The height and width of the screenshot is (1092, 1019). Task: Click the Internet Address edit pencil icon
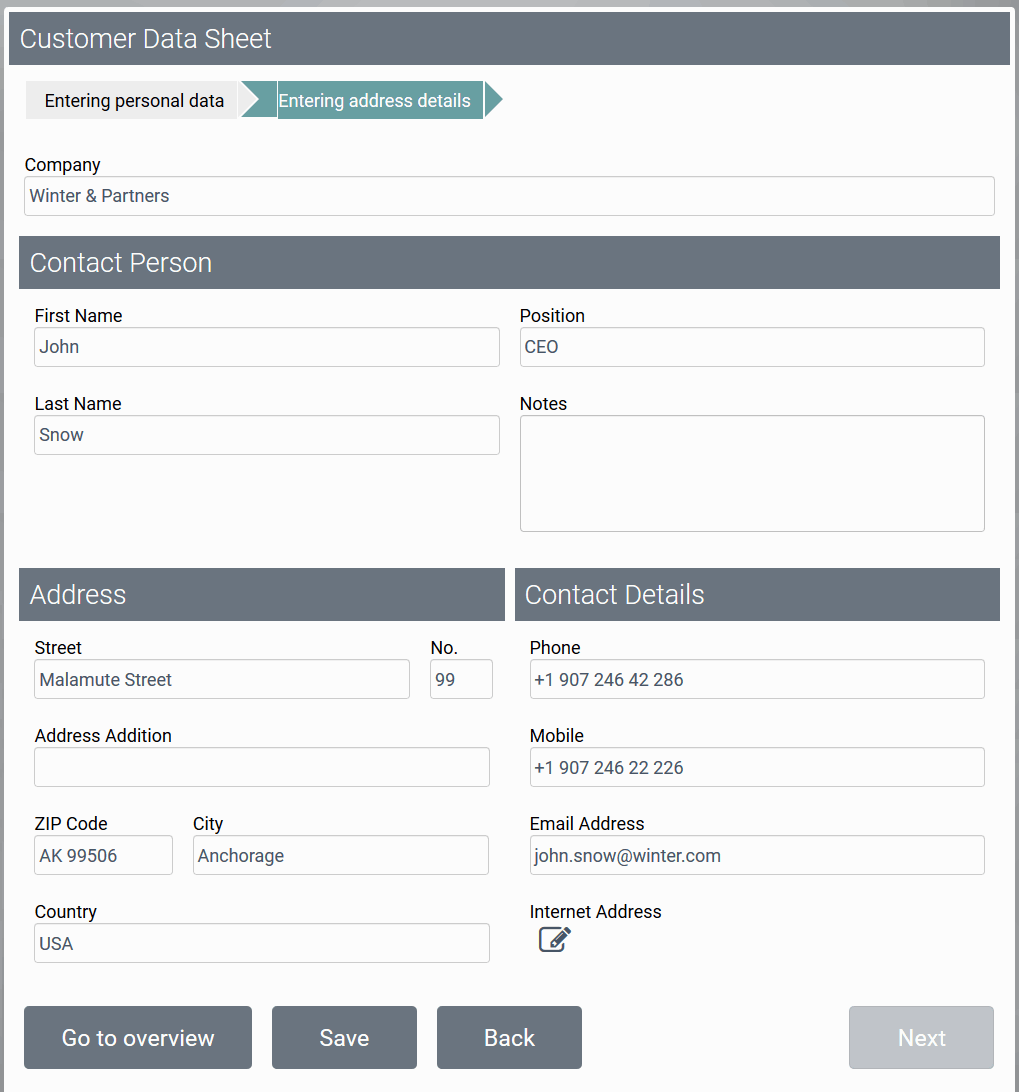point(555,940)
